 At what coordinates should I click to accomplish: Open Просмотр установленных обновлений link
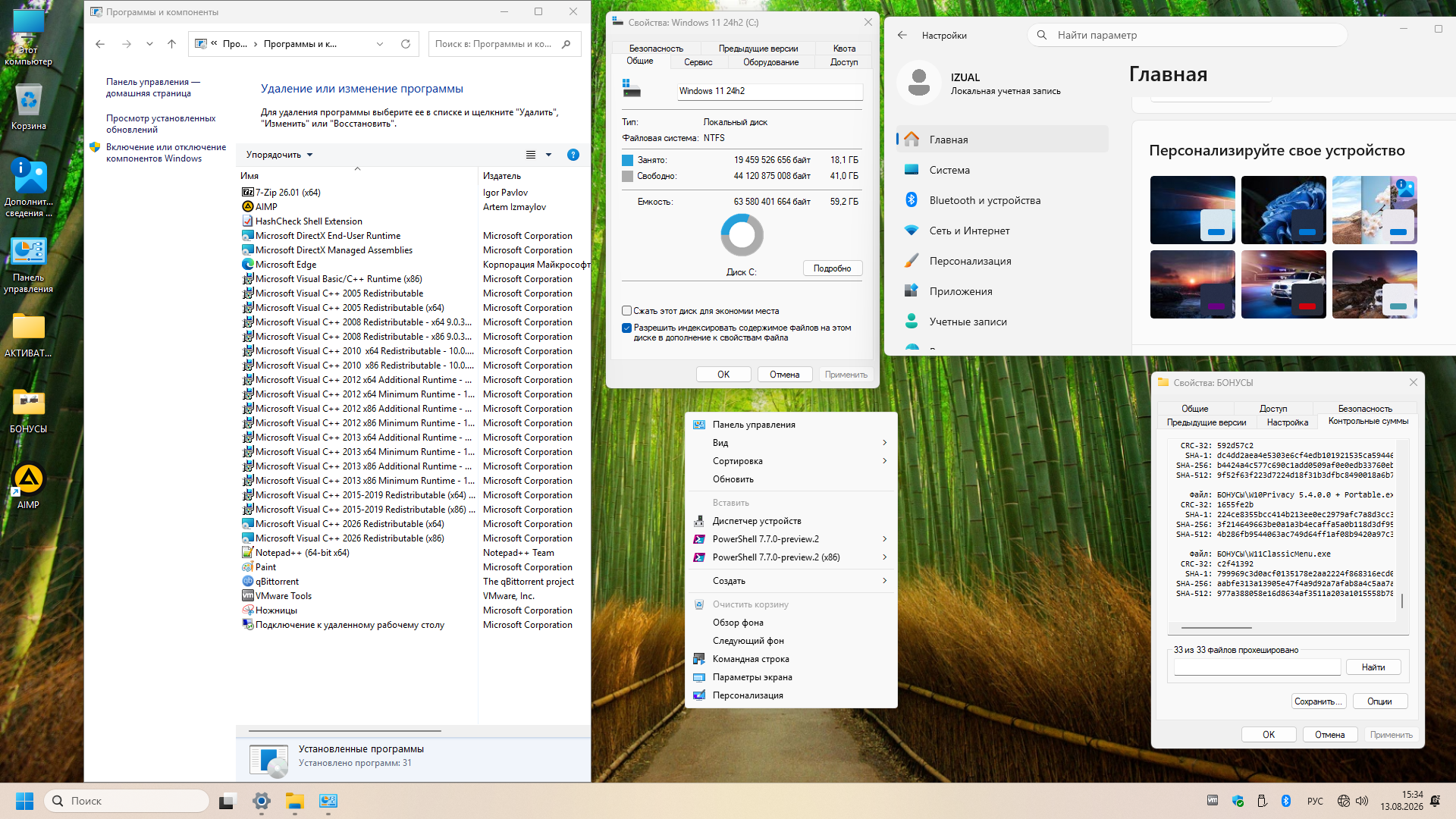[x=161, y=124]
